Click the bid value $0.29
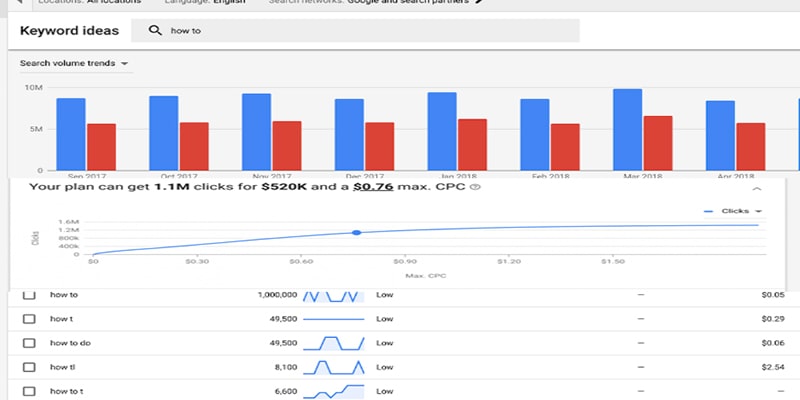The image size is (800, 400). tap(773, 319)
